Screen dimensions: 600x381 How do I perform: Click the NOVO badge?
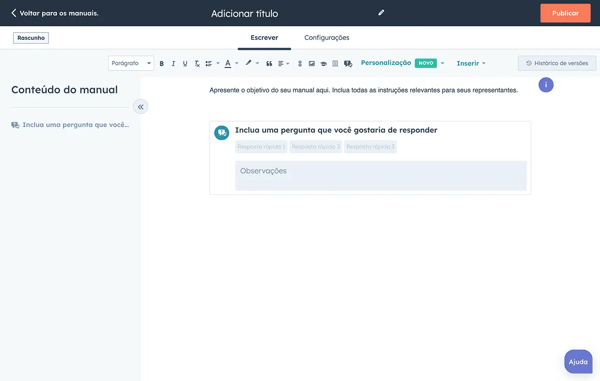tap(426, 63)
